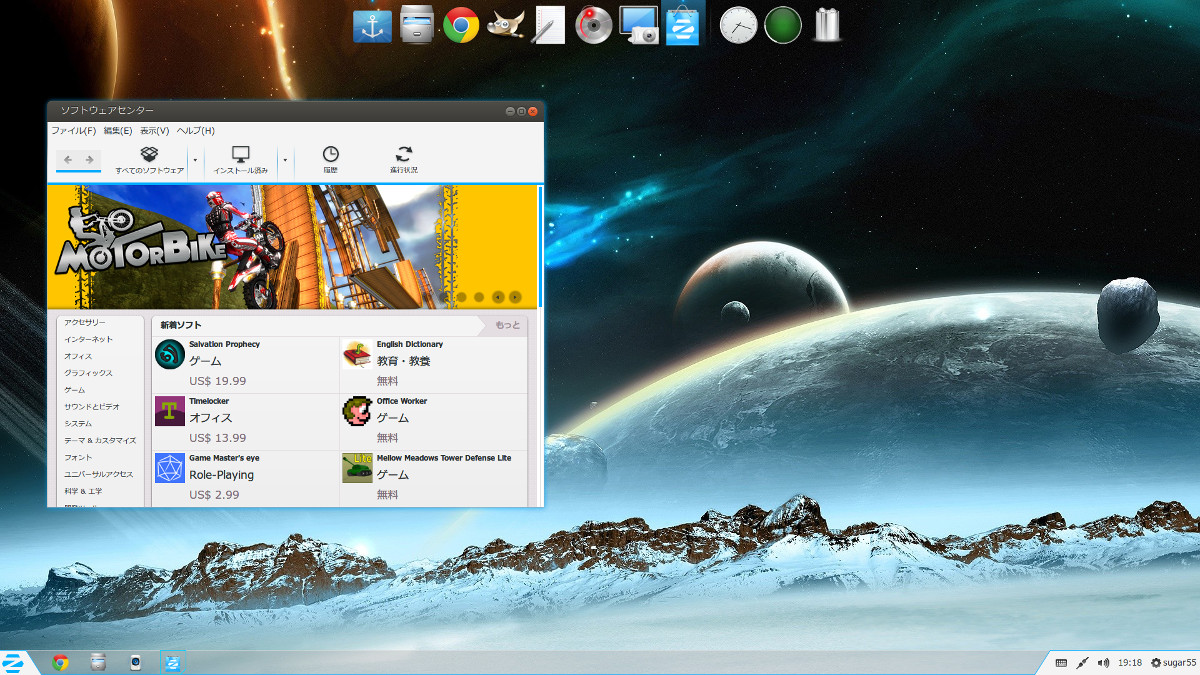1200x675 pixels.
Task: Click Salvation Prophecy title text
Action: (224, 344)
